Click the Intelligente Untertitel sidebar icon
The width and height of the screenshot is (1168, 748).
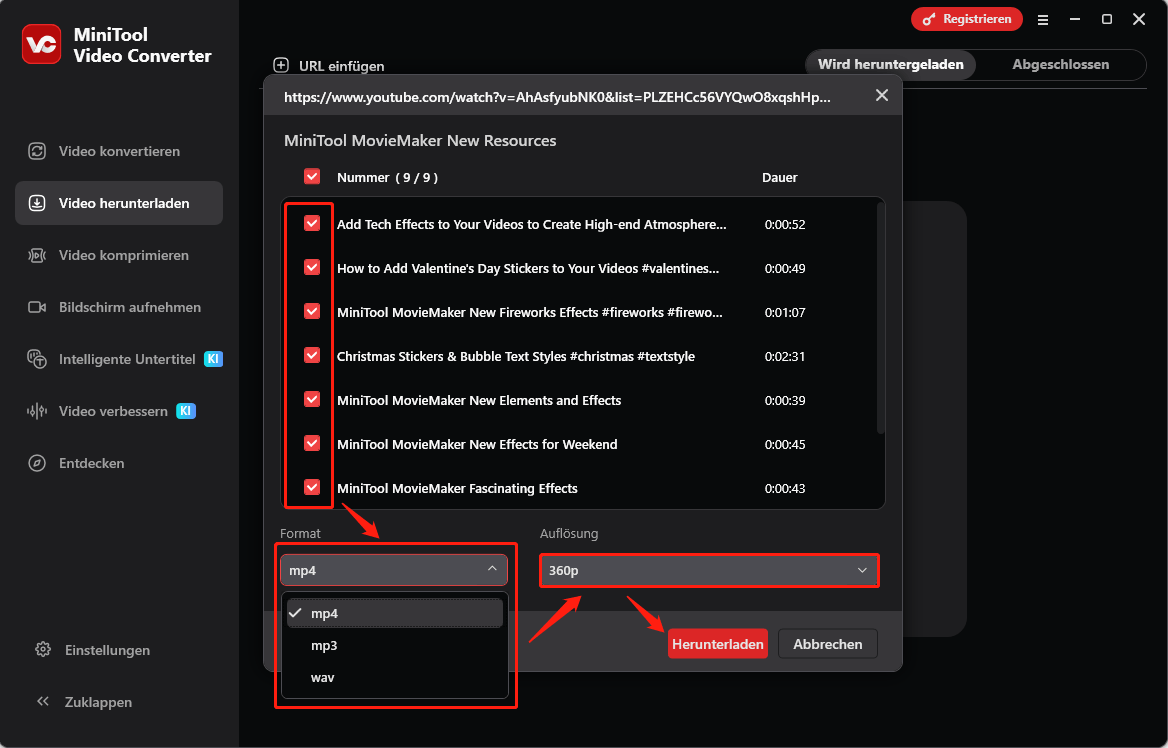(x=36, y=359)
